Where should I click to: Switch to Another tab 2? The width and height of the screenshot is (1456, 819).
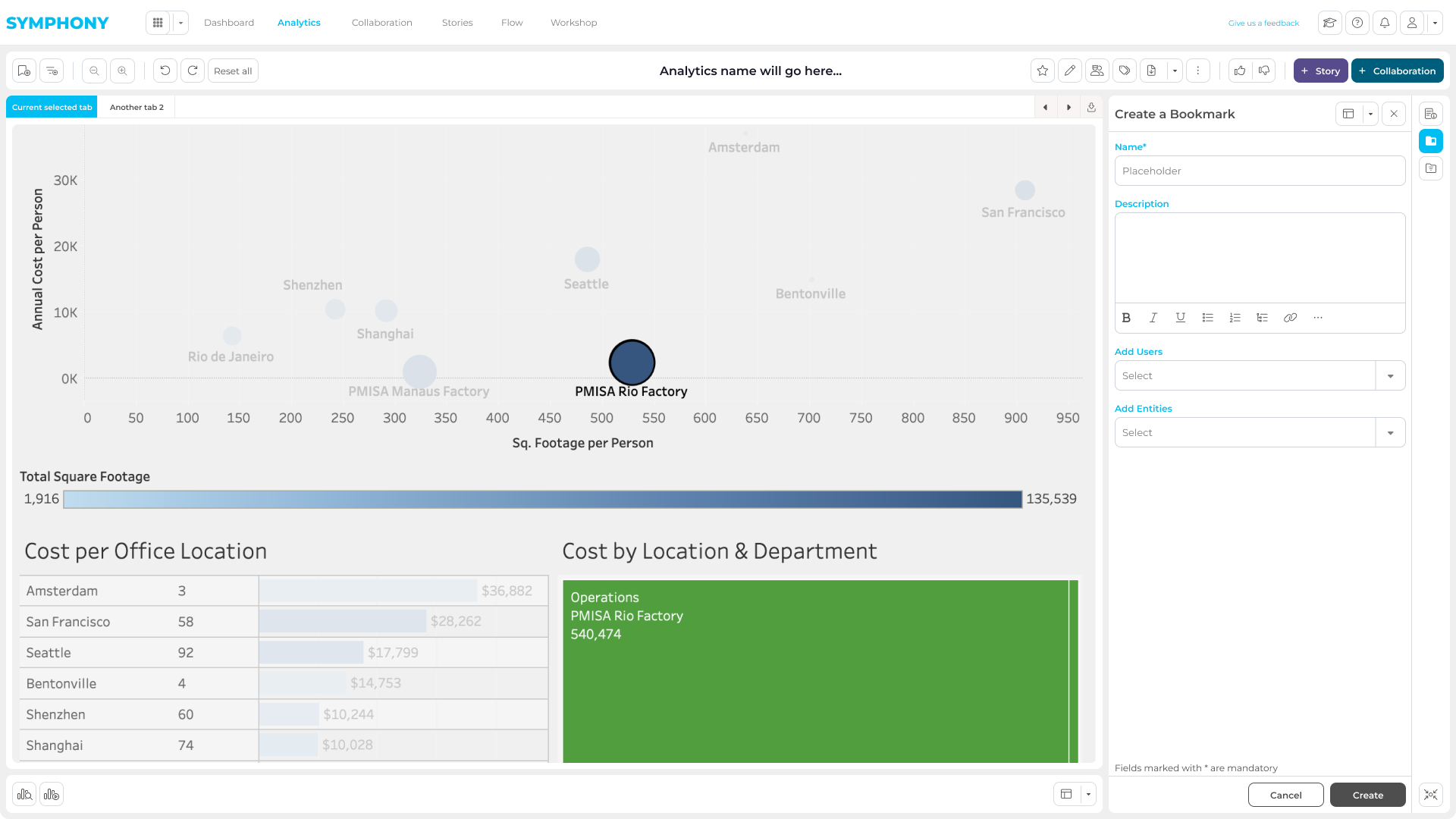pos(136,107)
